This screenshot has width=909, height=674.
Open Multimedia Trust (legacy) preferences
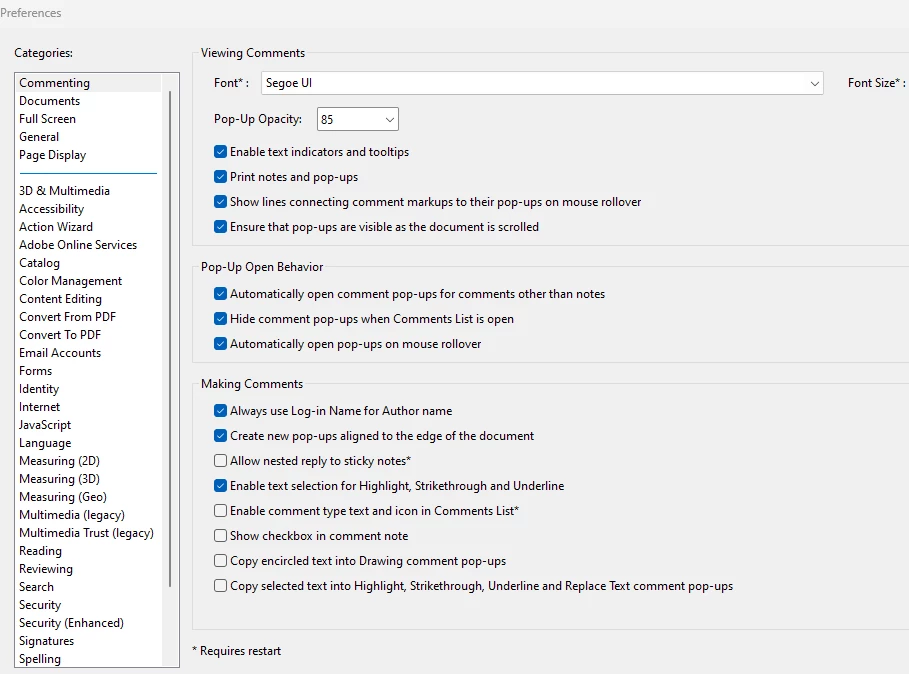[89, 532]
